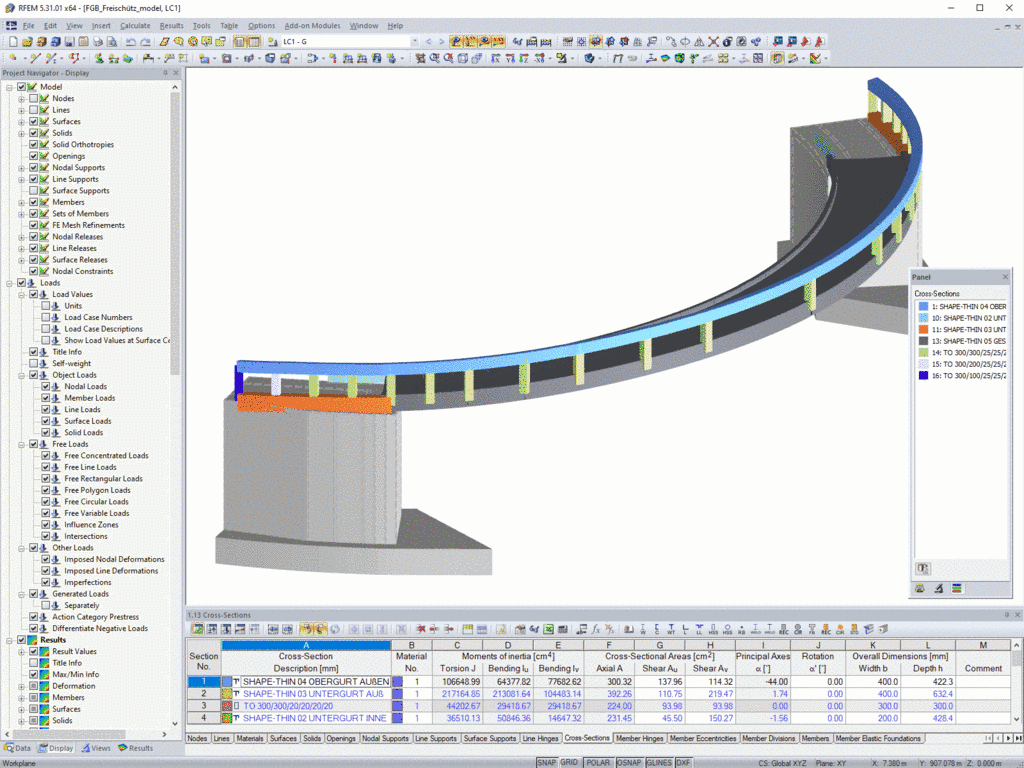Click the formula fx icon in table toolbar
This screenshot has width=1024, height=768.
tap(596, 630)
